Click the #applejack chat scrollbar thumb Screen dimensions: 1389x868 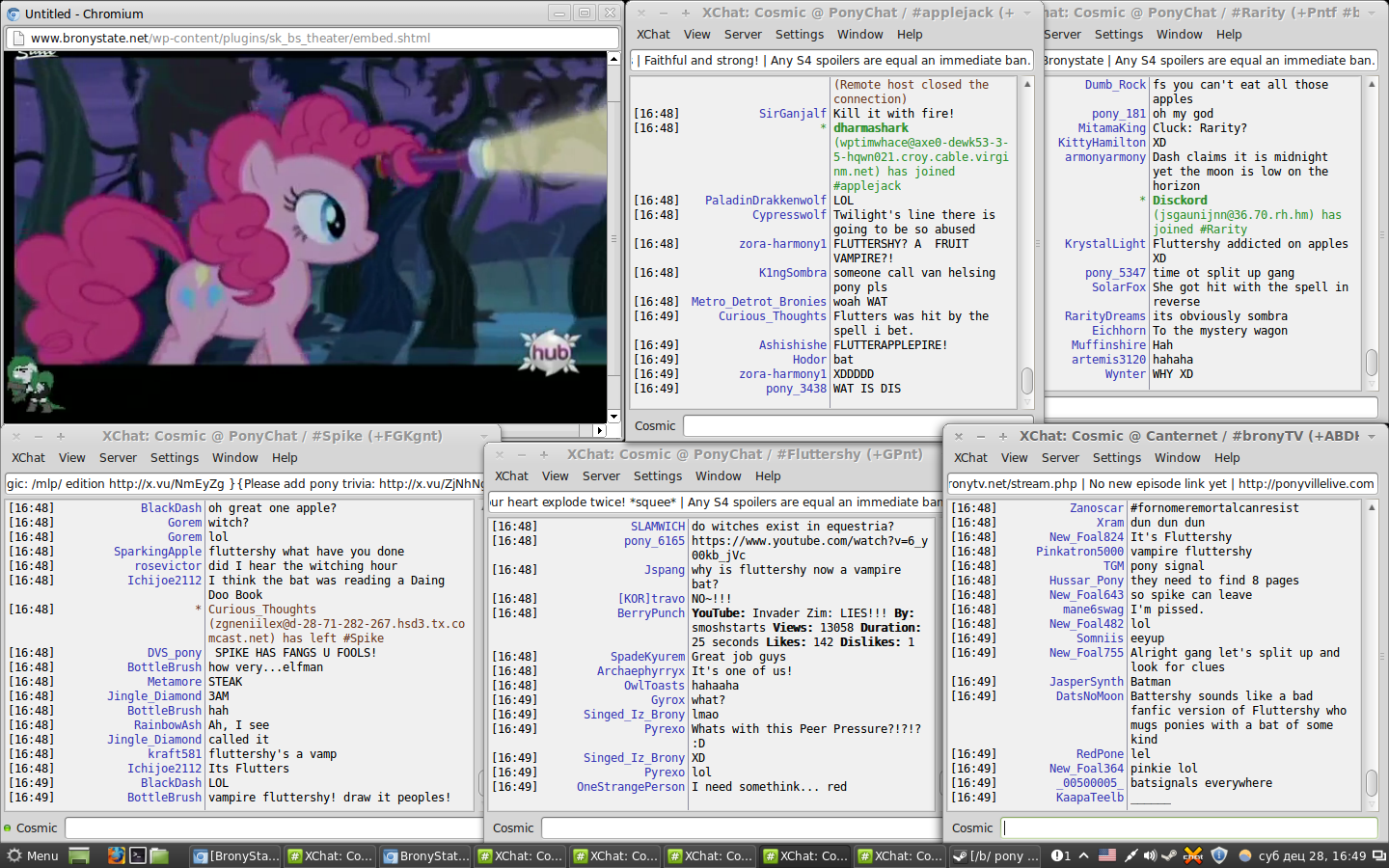pos(1027,381)
